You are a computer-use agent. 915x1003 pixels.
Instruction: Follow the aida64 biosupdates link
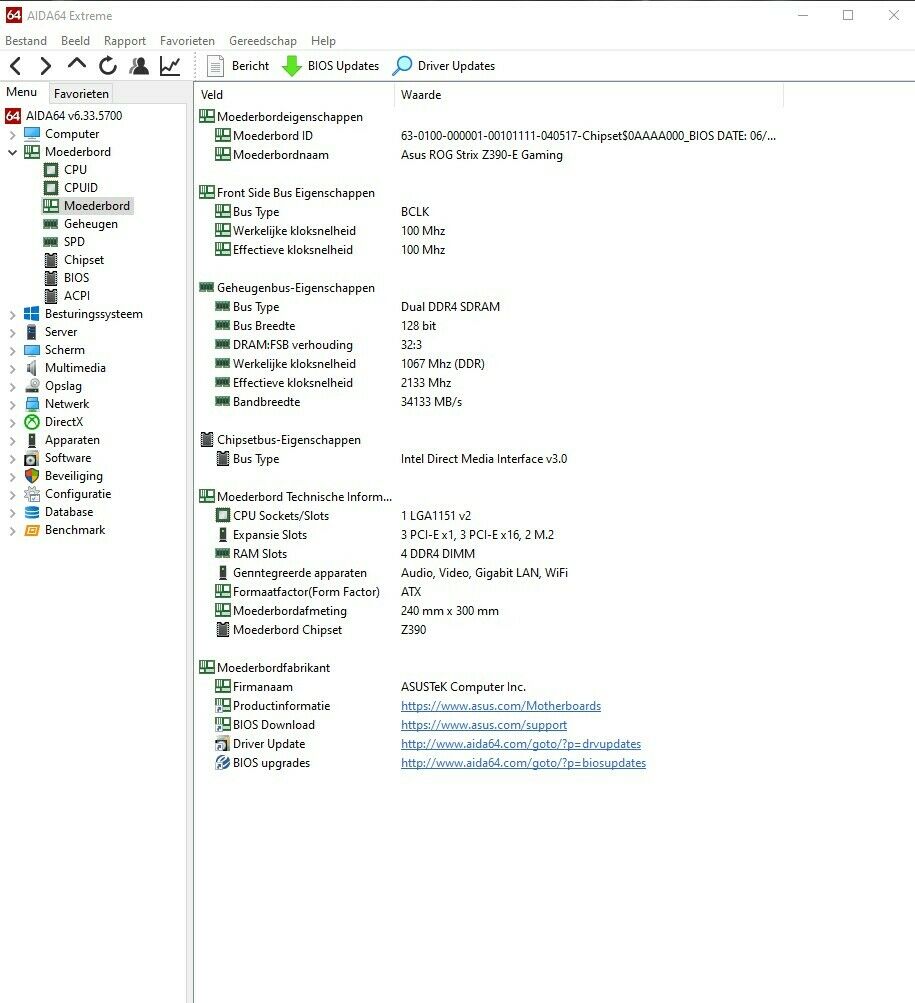[523, 763]
